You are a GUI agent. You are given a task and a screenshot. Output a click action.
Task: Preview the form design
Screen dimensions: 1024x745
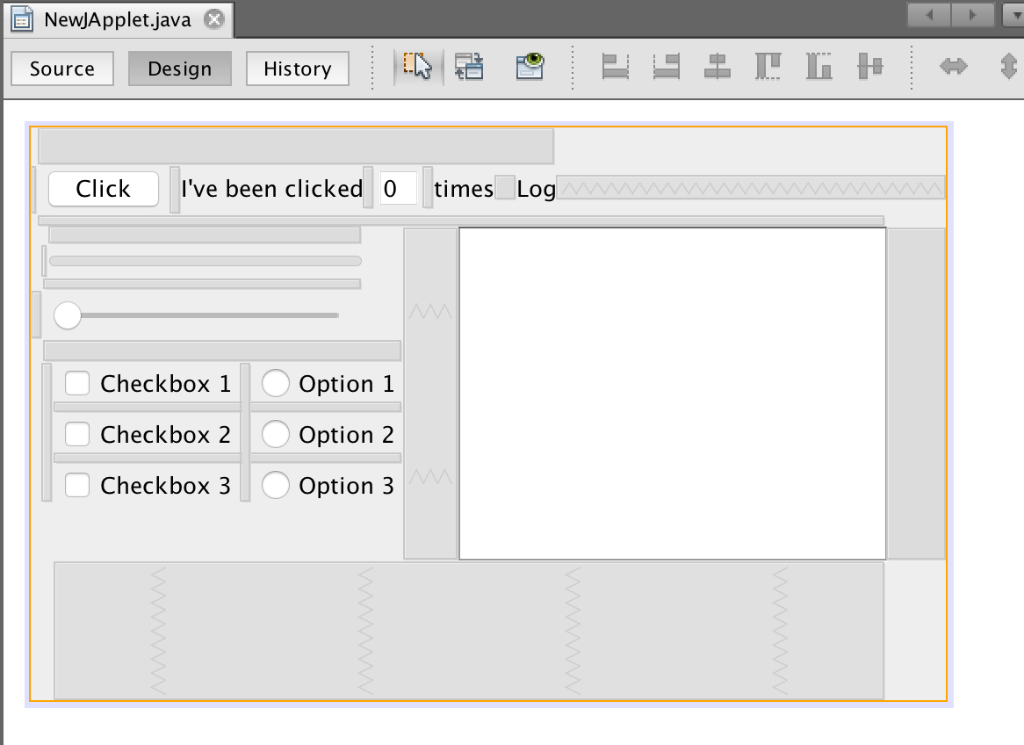click(529, 66)
